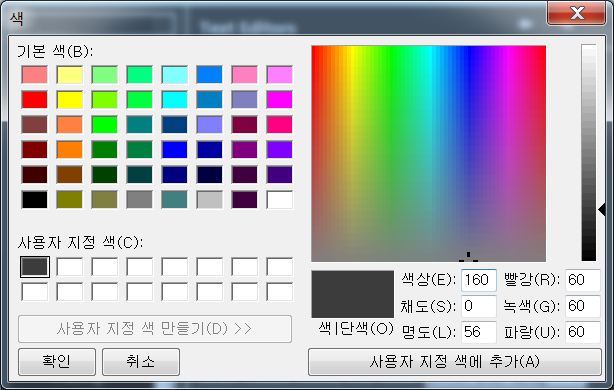Select the teal swatch in third row

pos(139,125)
